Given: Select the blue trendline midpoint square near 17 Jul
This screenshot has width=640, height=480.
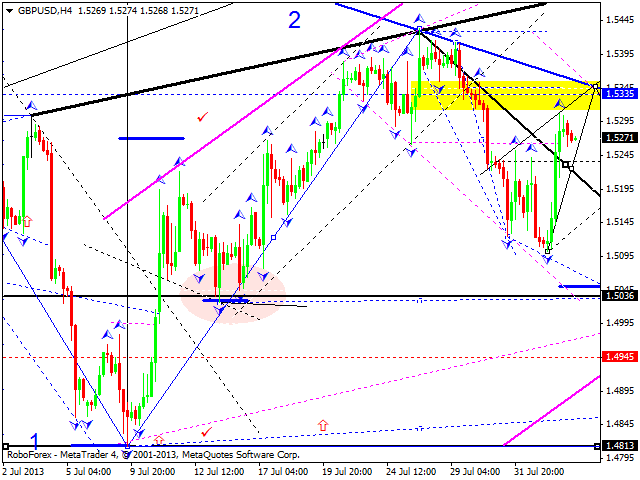Looking at the screenshot, I should tap(273, 237).
